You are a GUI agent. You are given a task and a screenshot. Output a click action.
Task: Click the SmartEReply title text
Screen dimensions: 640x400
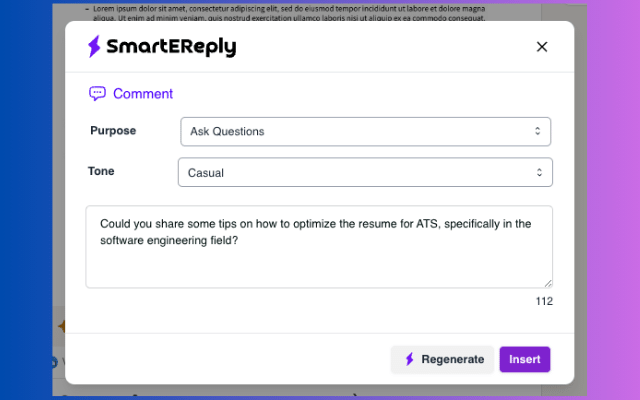tap(173, 47)
